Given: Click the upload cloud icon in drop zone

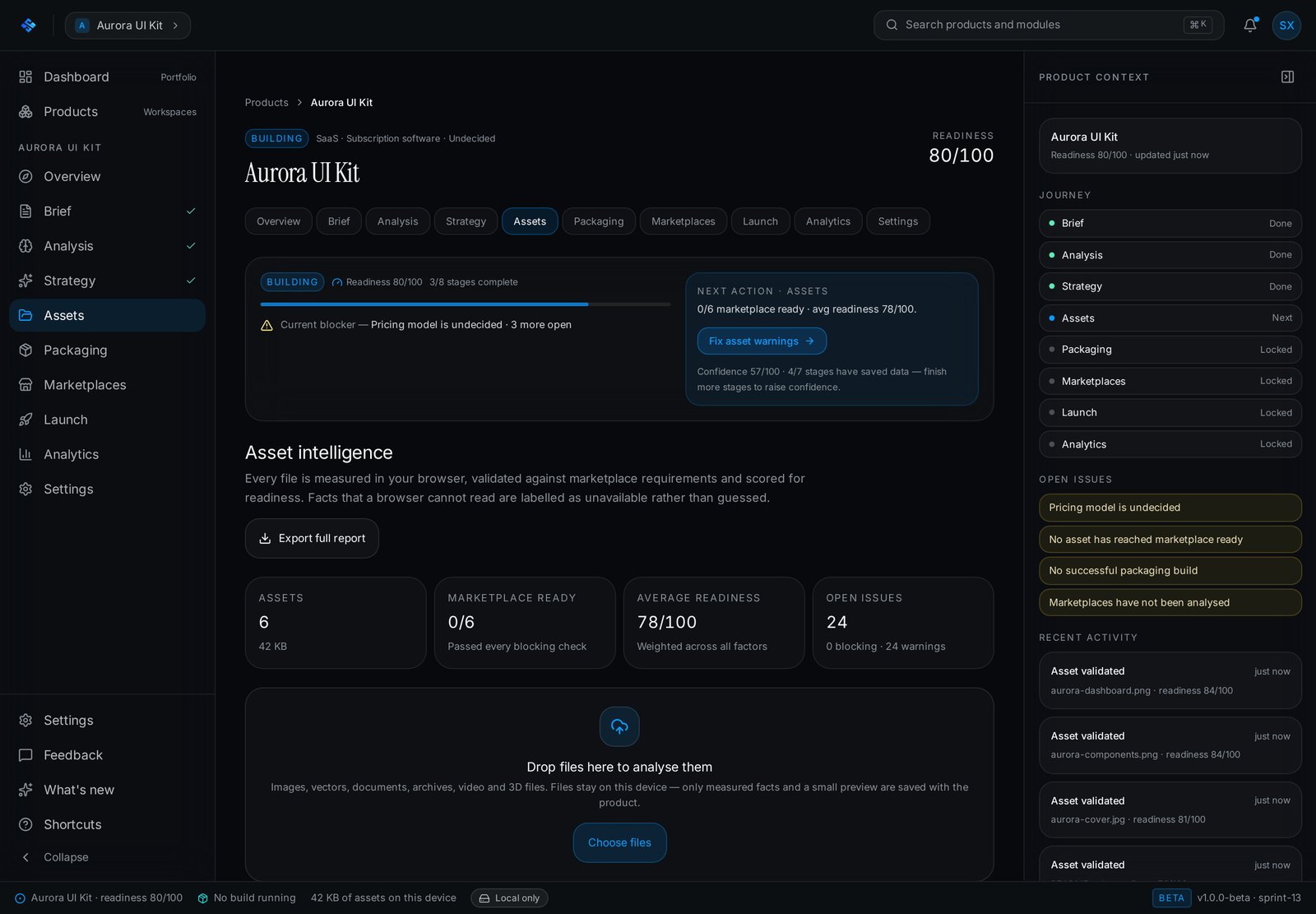Looking at the screenshot, I should point(619,726).
